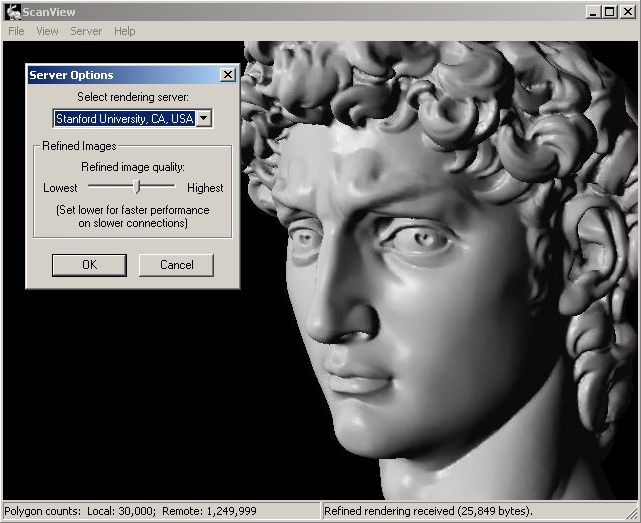Close the main ScanView window
The width and height of the screenshot is (641, 523).
point(627,12)
